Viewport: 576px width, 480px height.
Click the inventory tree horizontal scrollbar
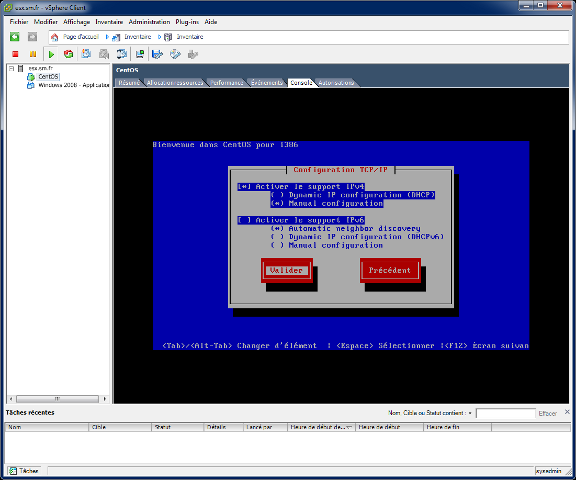[x=58, y=399]
